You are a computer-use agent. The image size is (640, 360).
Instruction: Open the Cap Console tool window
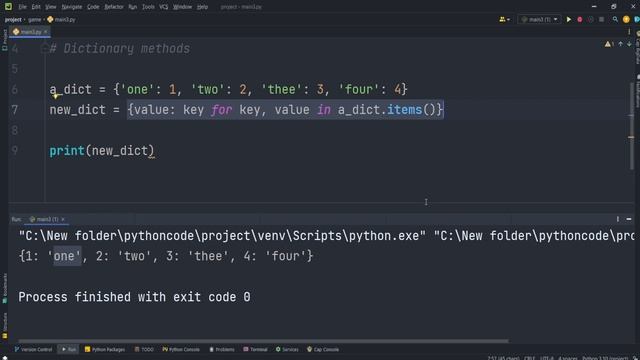click(x=323, y=349)
